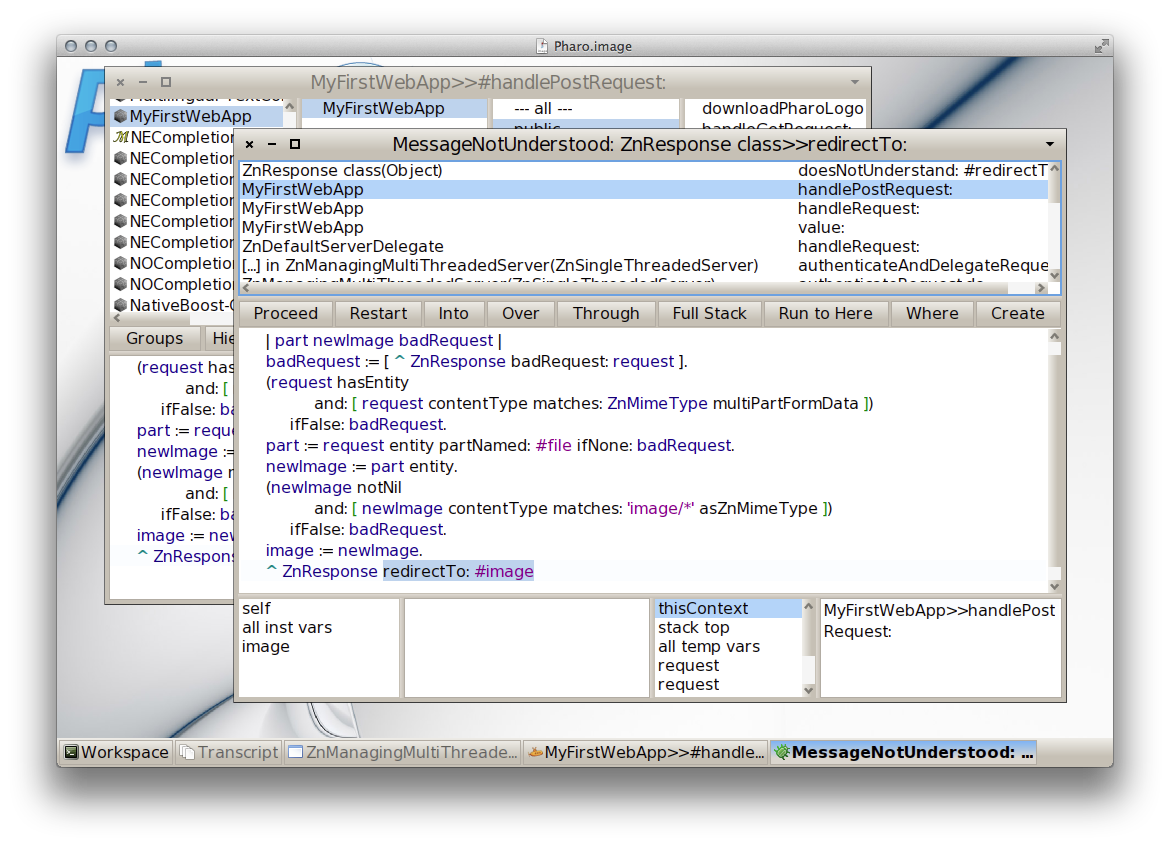Open the browser window's title menu arrow
This screenshot has width=1170, height=846.
pyautogui.click(x=855, y=82)
